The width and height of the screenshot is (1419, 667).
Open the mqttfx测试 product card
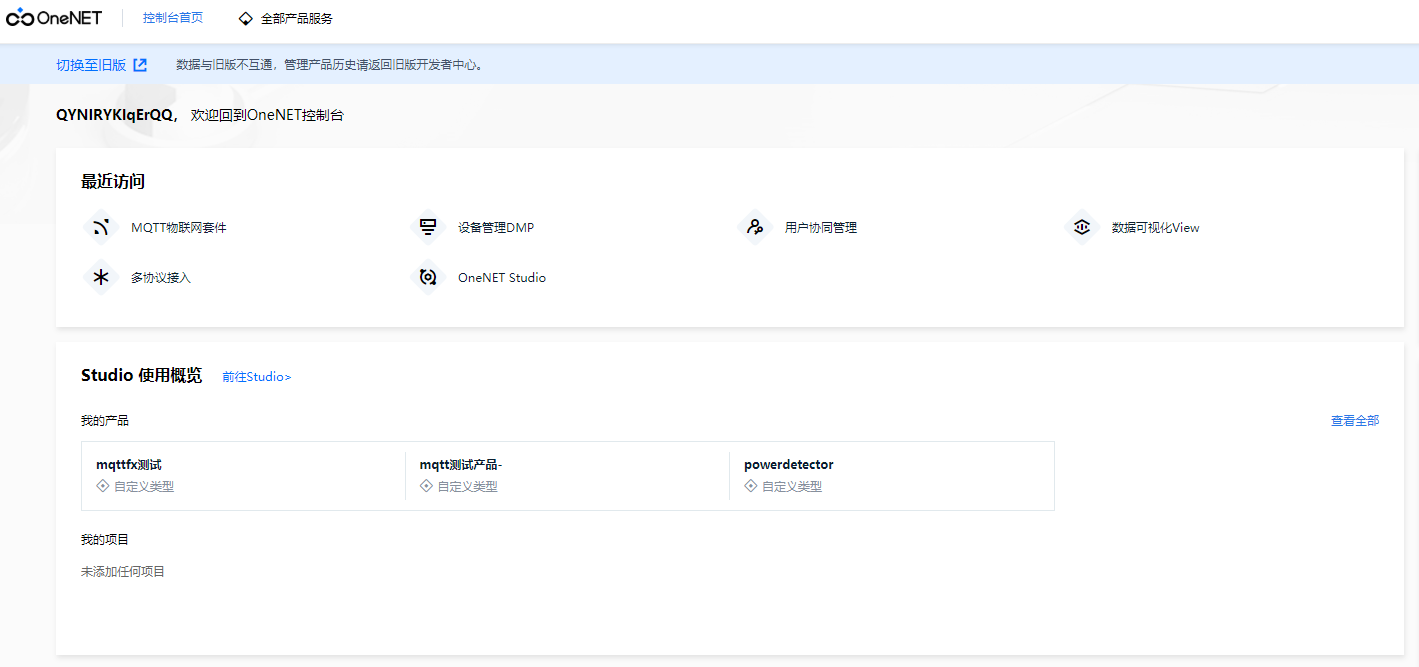[x=244, y=476]
